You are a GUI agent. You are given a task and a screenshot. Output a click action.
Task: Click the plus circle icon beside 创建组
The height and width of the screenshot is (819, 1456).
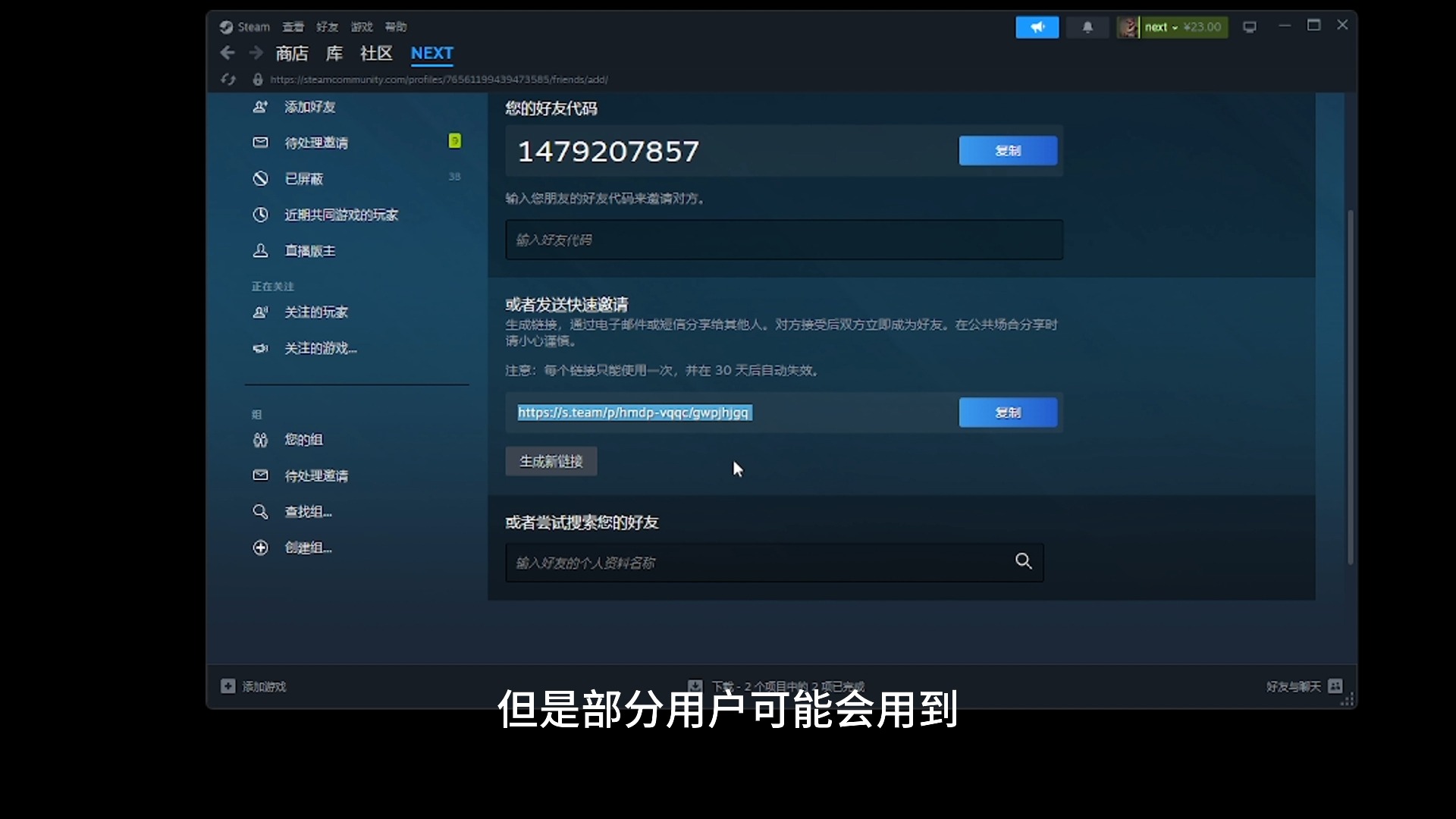point(260,548)
